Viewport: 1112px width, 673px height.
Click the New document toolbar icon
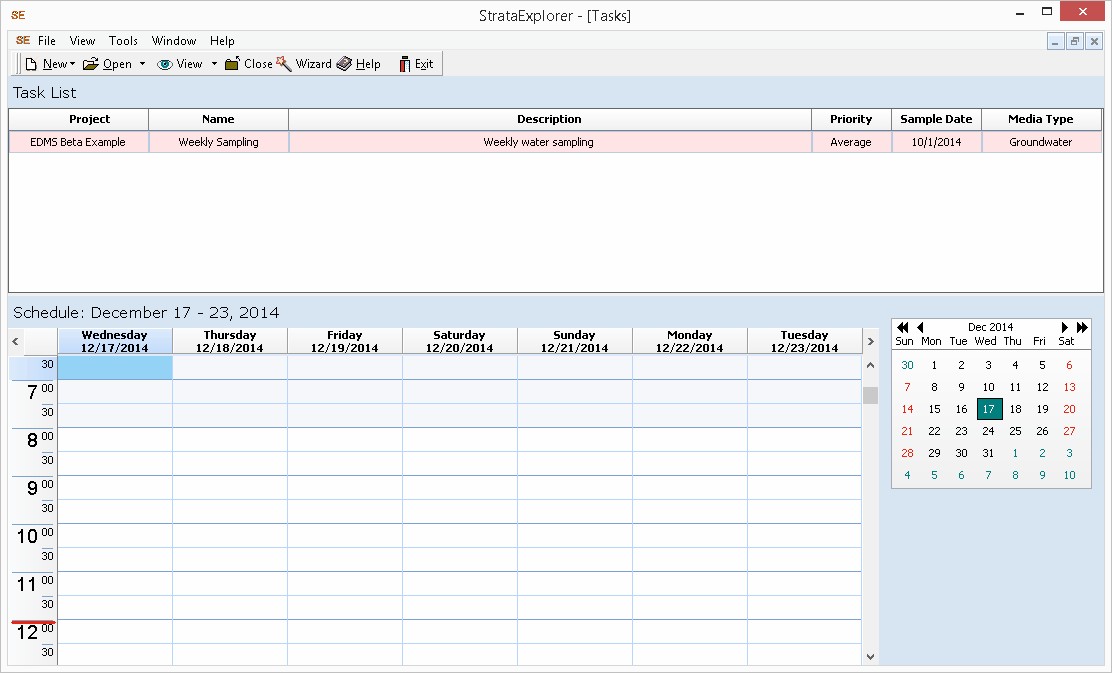[32, 64]
